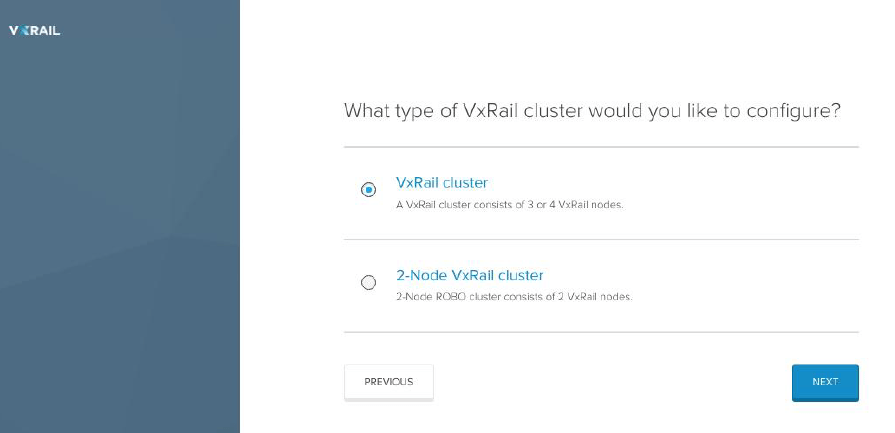Go back with the PREVIOUS button
The height and width of the screenshot is (433, 895).
(388, 382)
